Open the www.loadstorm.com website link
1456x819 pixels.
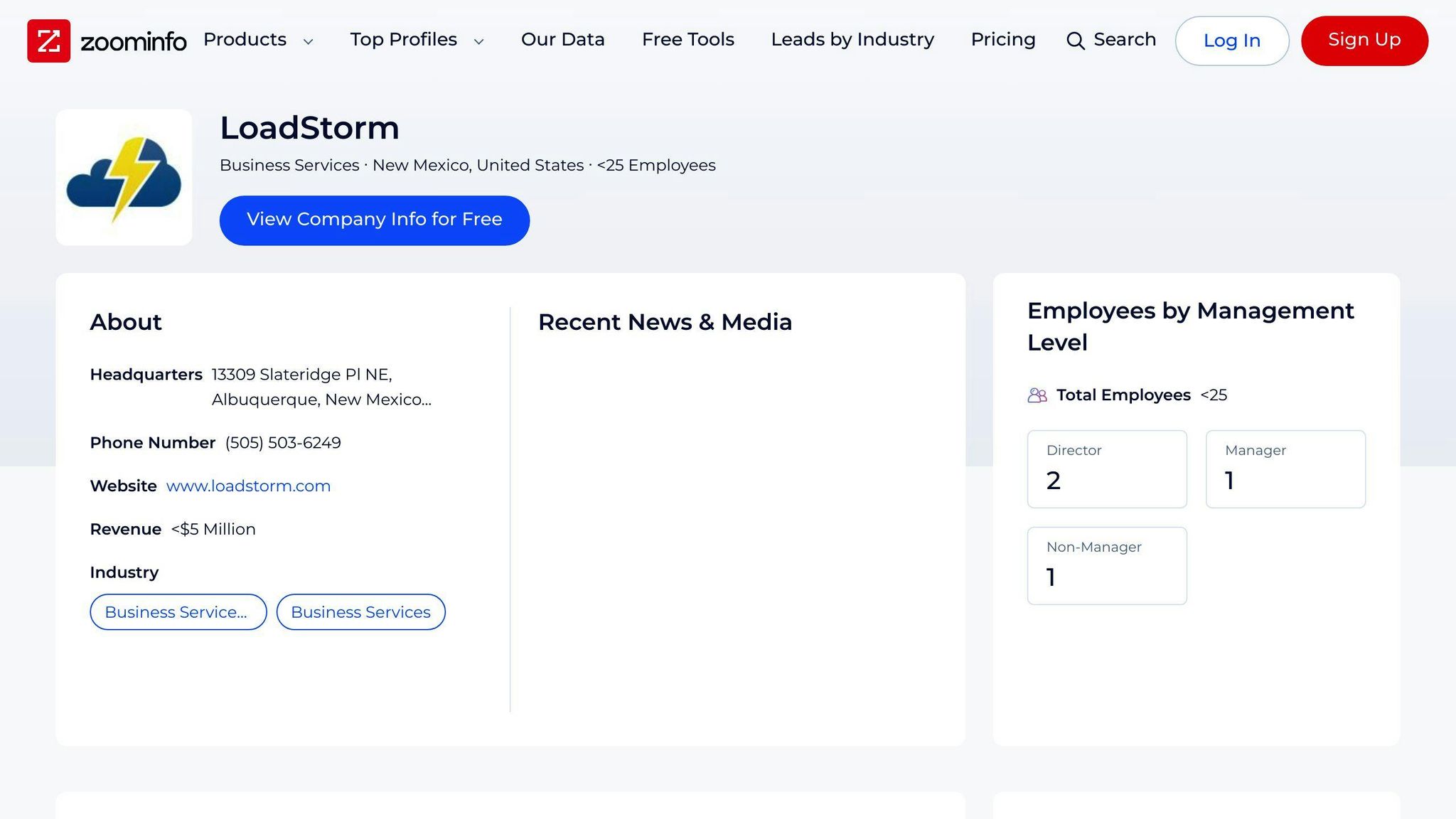click(x=248, y=486)
